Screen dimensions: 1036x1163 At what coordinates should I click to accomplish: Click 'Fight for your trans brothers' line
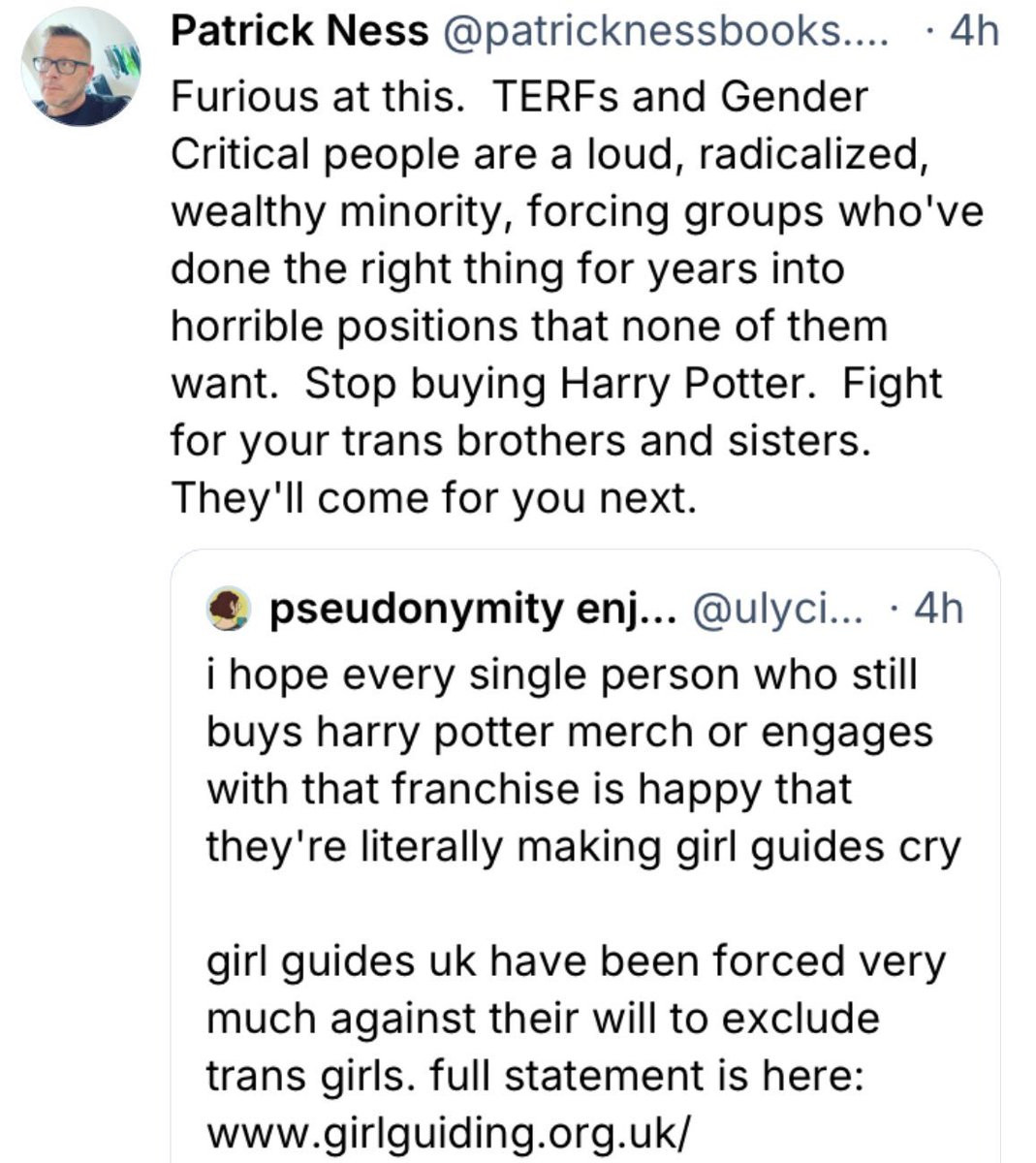point(520,441)
